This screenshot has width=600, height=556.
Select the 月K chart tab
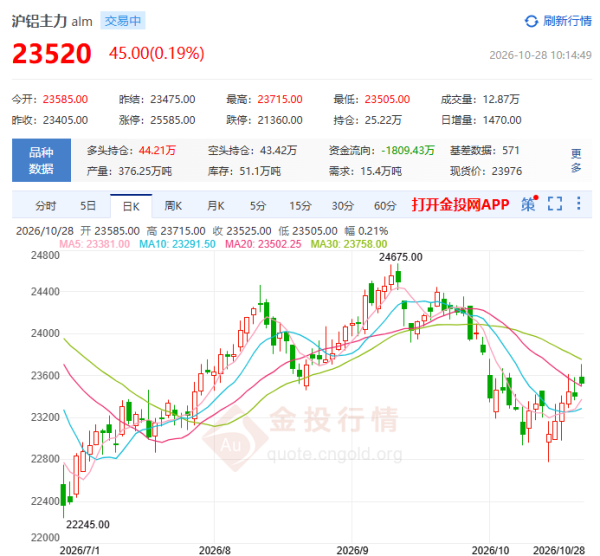pos(215,206)
